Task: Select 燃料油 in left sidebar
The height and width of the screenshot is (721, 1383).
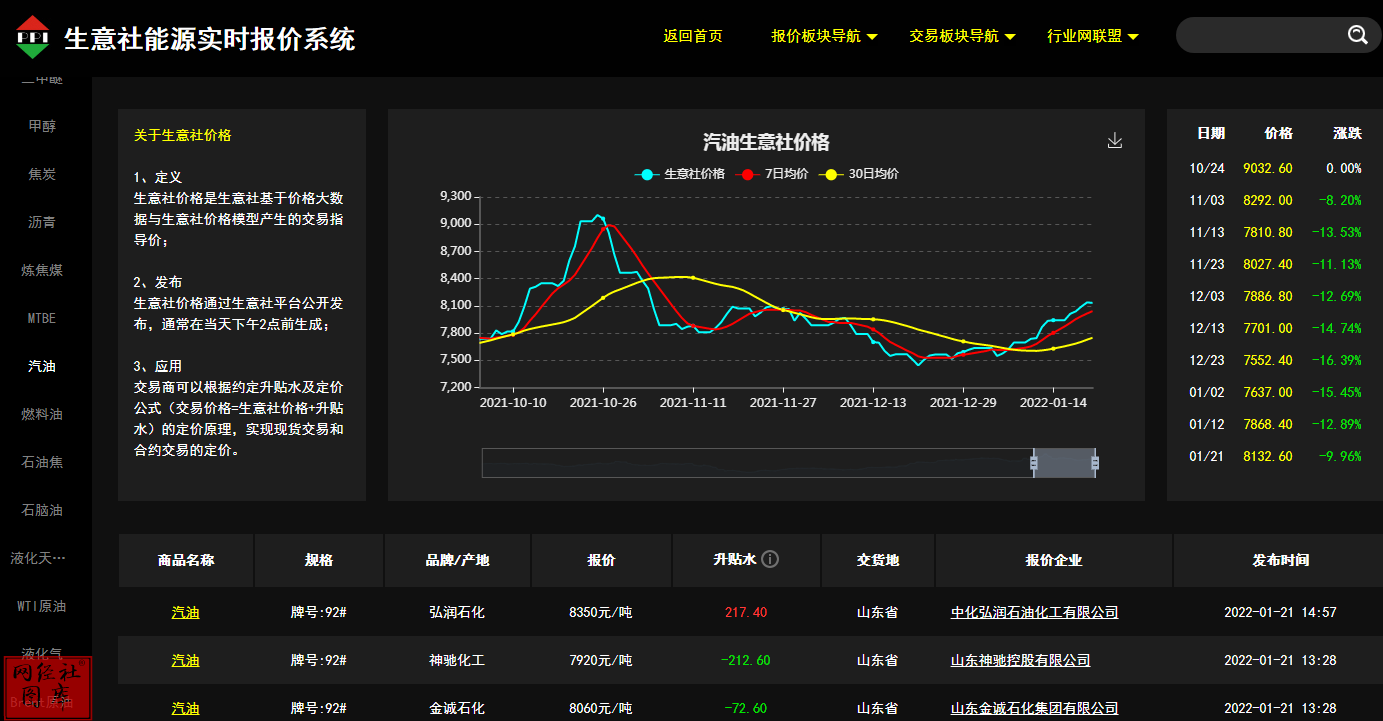Action: (x=42, y=414)
